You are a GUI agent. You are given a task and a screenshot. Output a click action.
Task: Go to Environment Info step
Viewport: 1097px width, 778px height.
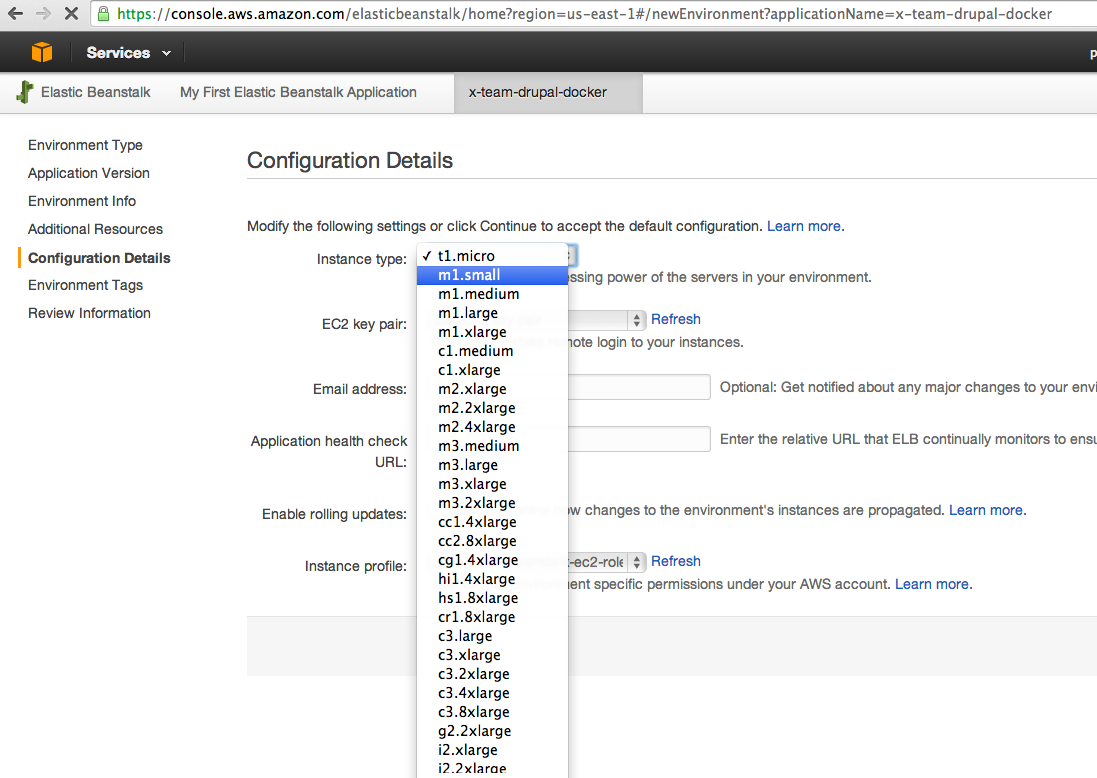pos(82,201)
